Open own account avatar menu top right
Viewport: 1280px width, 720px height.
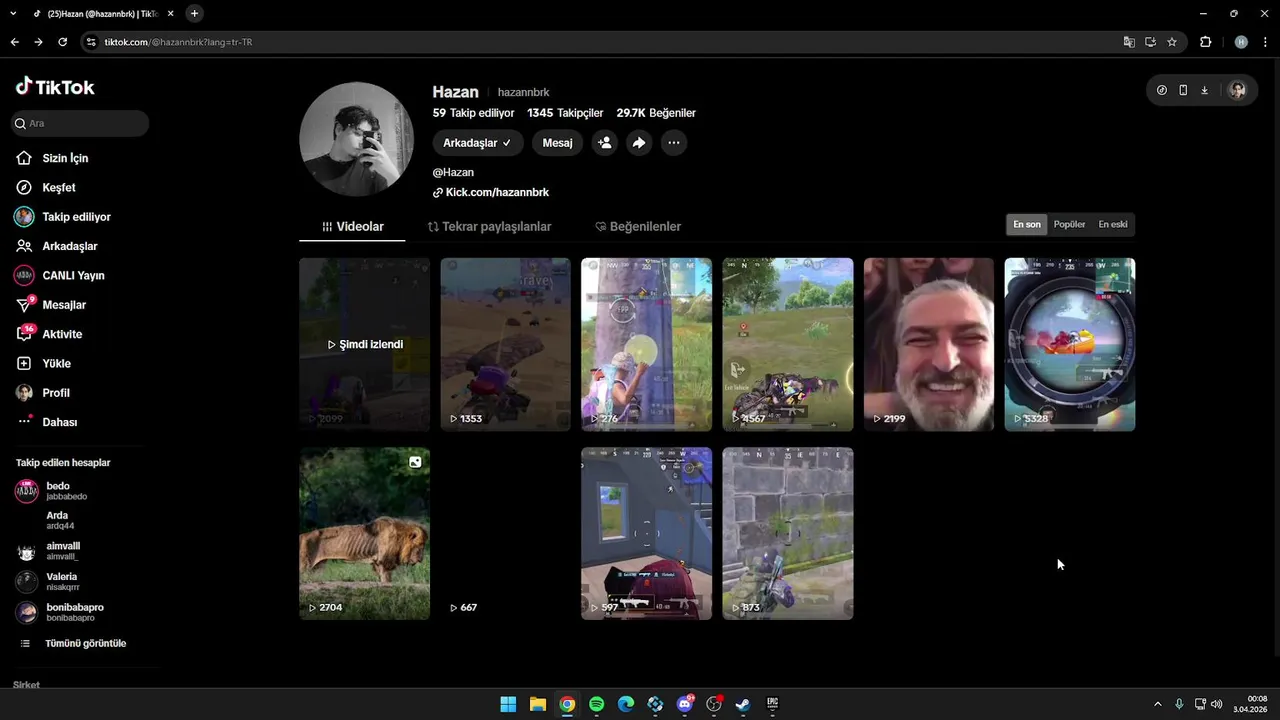tap(1238, 90)
